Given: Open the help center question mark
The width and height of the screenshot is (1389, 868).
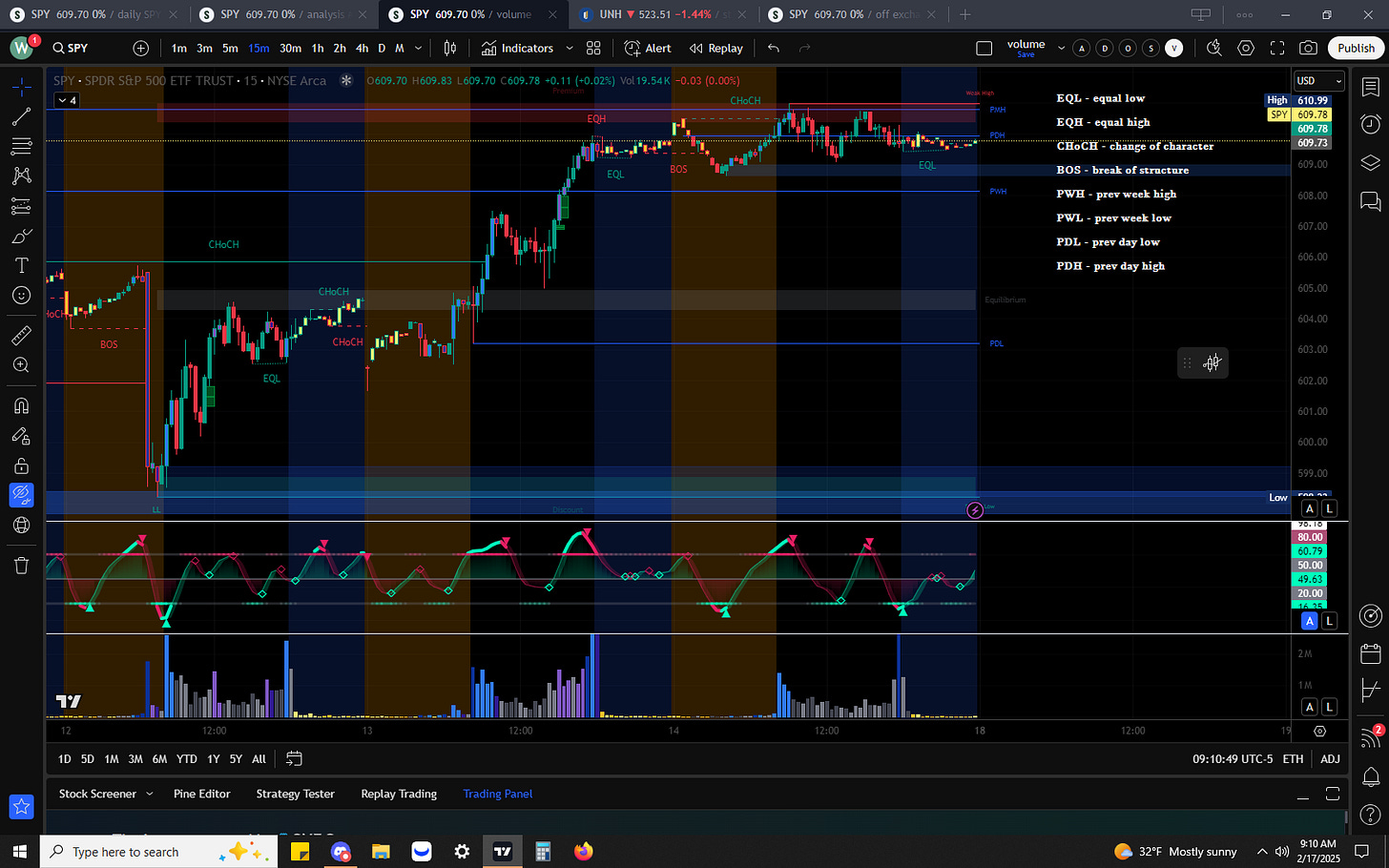Looking at the screenshot, I should pyautogui.click(x=1370, y=815).
